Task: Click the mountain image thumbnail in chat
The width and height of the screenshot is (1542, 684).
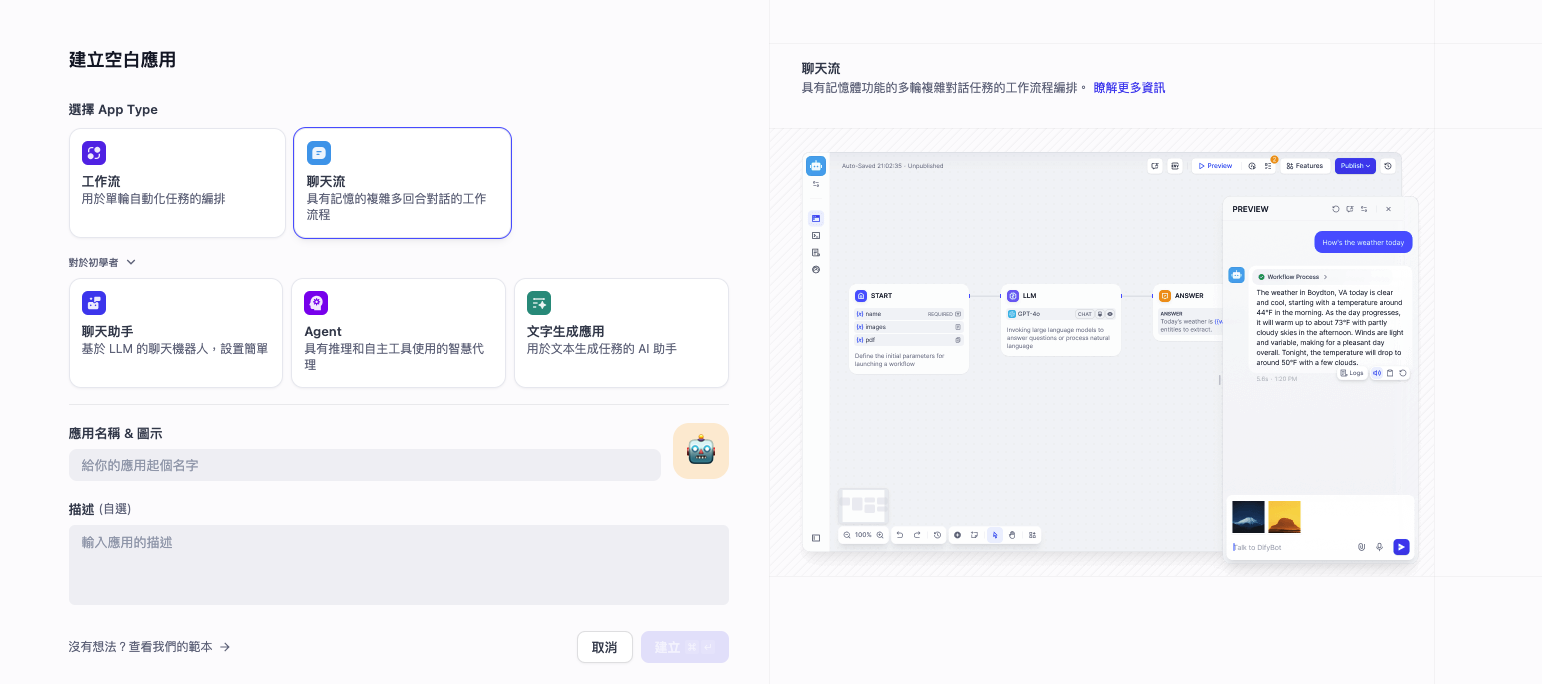Action: pos(1248,517)
